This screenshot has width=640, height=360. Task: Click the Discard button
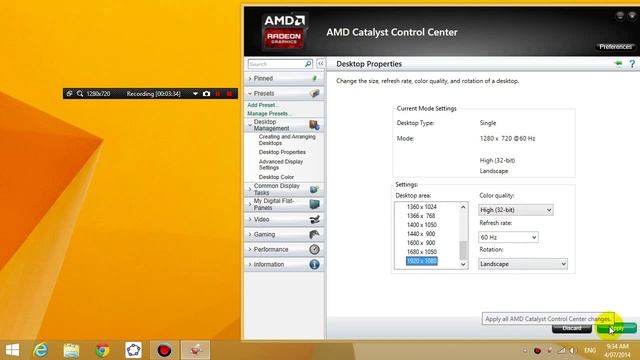point(571,328)
